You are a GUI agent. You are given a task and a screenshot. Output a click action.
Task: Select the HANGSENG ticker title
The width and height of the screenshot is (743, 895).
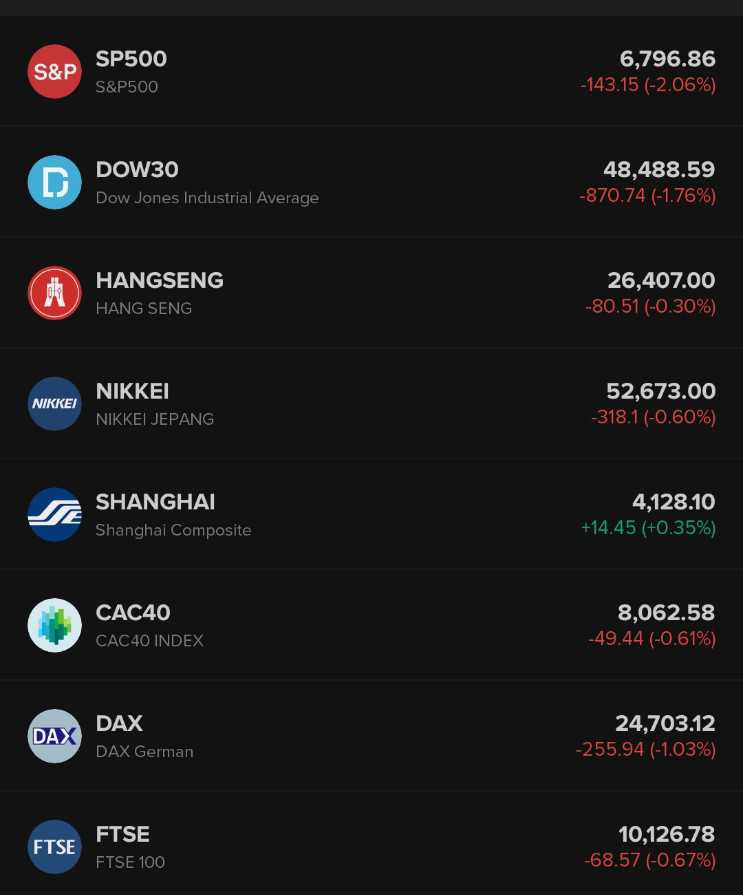point(159,281)
